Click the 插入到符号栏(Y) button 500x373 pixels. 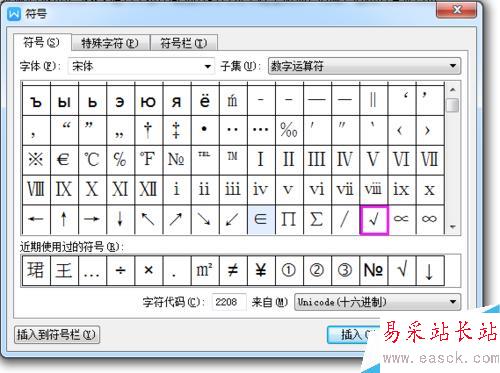point(57,335)
